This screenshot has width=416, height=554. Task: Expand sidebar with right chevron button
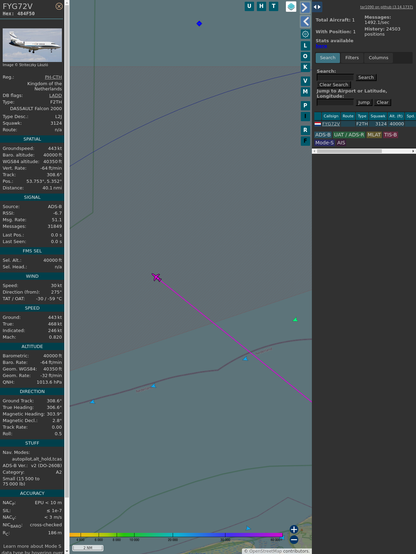pos(305,7)
